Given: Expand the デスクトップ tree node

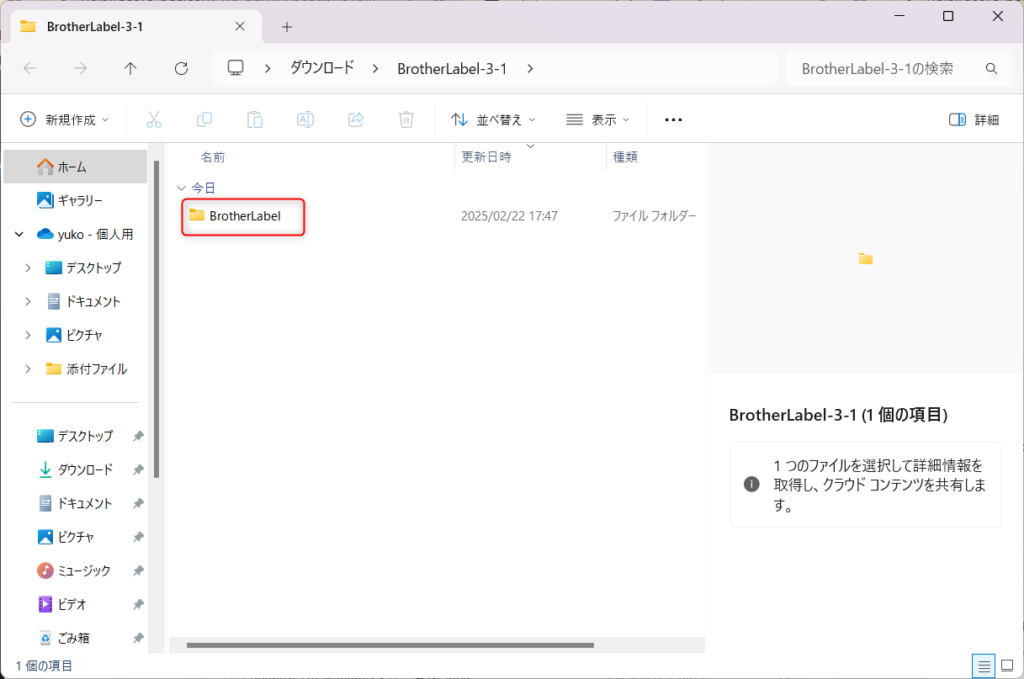Looking at the screenshot, I should tap(28, 268).
